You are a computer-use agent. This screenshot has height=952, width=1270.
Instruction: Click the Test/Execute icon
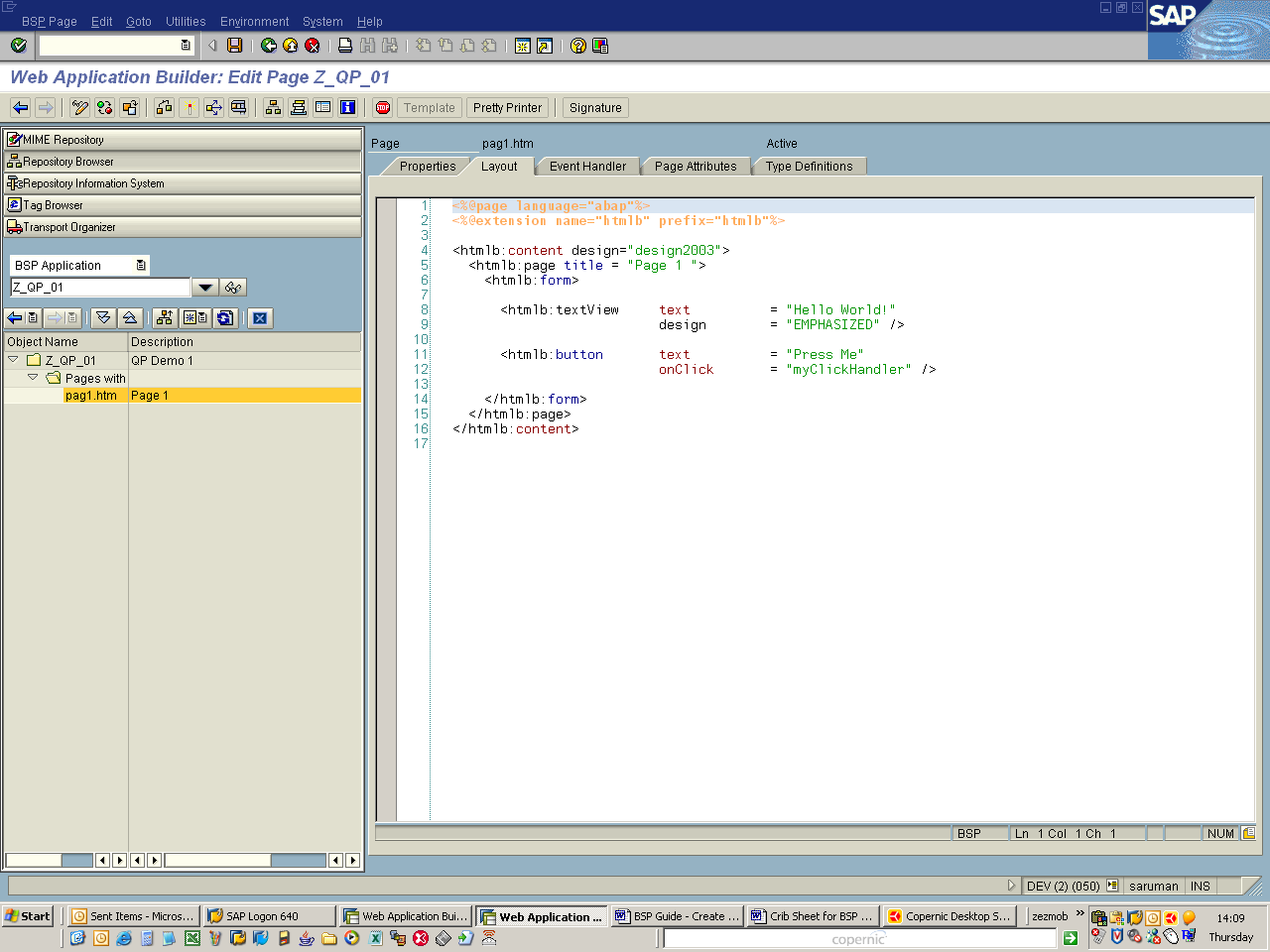214,107
